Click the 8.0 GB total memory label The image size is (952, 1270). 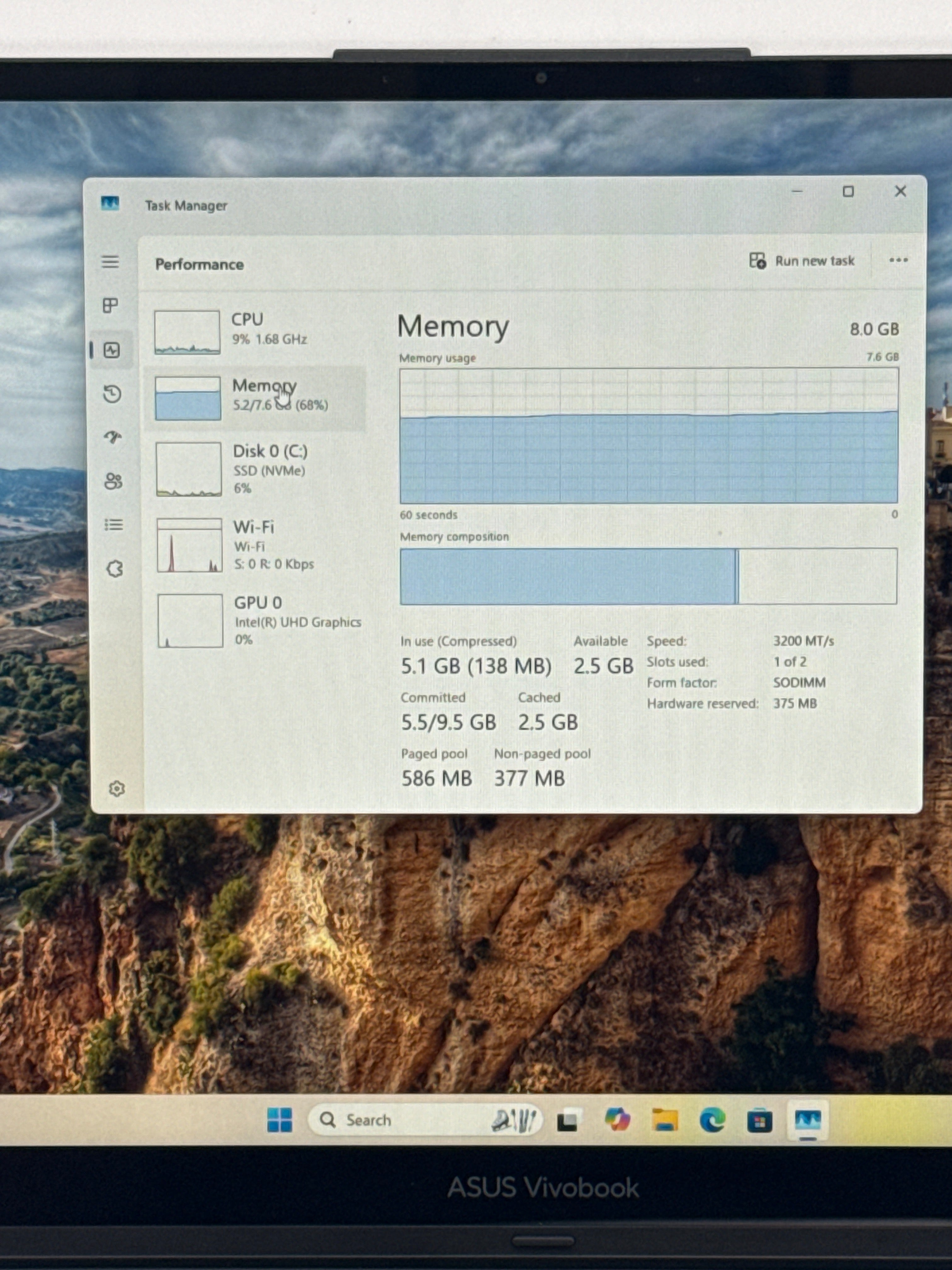click(874, 329)
